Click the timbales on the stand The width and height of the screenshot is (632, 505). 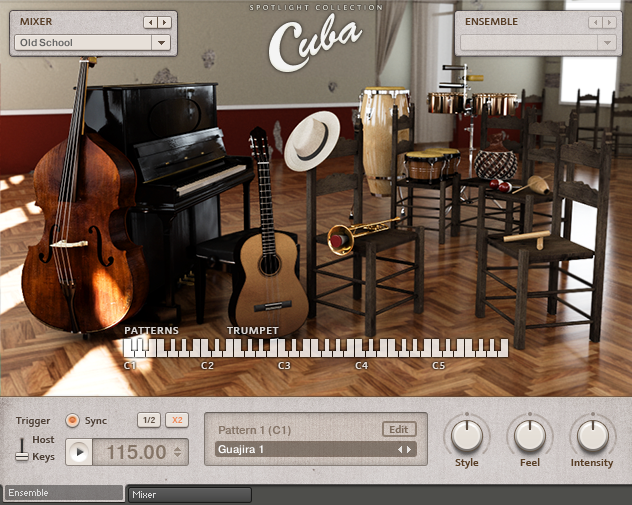click(468, 102)
